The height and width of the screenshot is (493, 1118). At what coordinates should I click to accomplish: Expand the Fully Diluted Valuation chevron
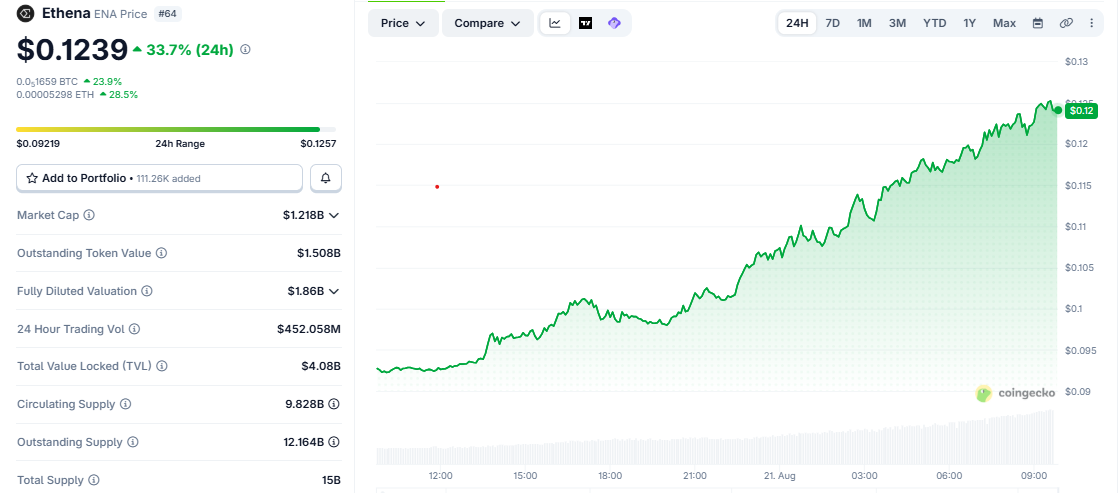click(333, 291)
